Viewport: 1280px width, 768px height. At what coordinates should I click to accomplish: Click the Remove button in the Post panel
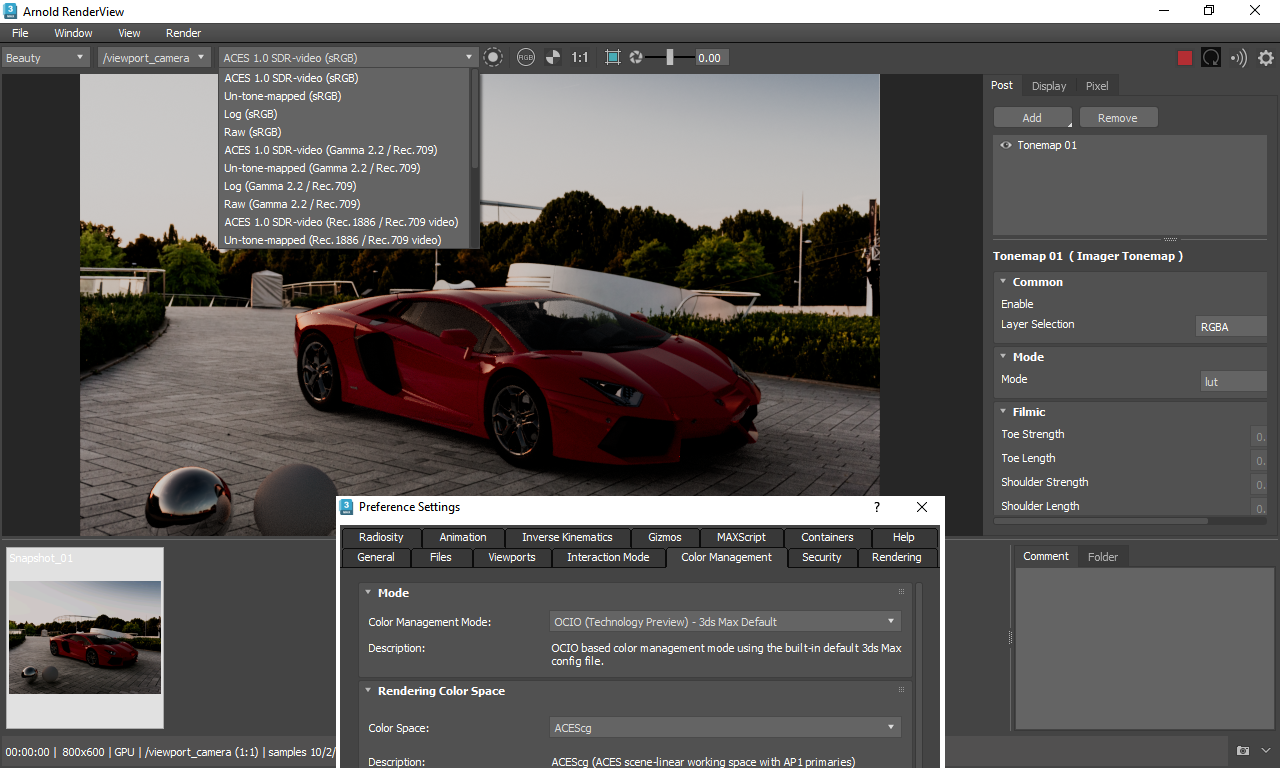1118,117
